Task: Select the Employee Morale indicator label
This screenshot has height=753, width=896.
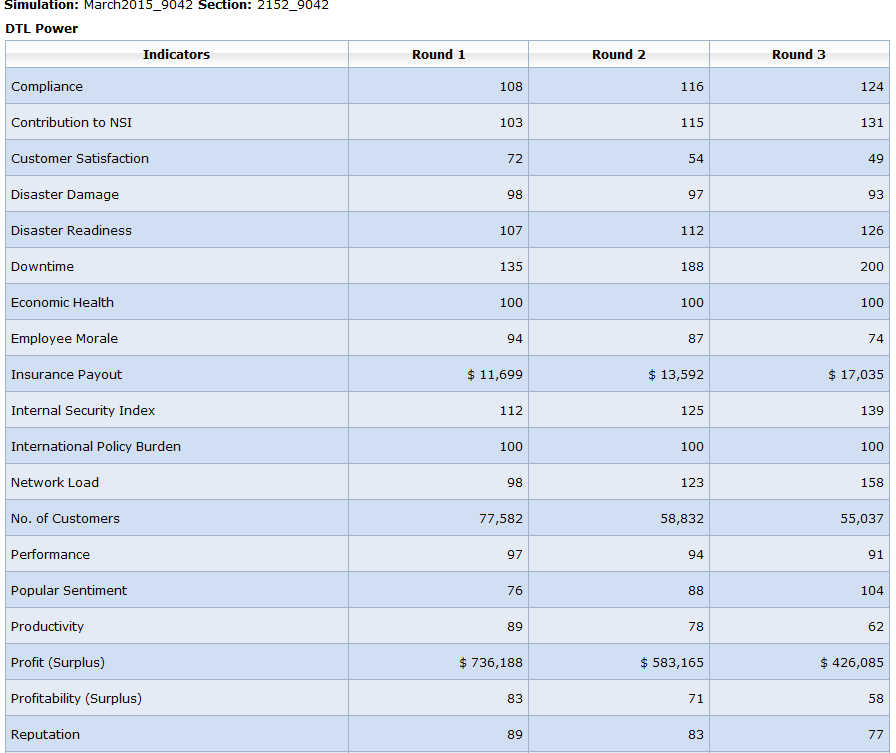Action: pos(64,339)
